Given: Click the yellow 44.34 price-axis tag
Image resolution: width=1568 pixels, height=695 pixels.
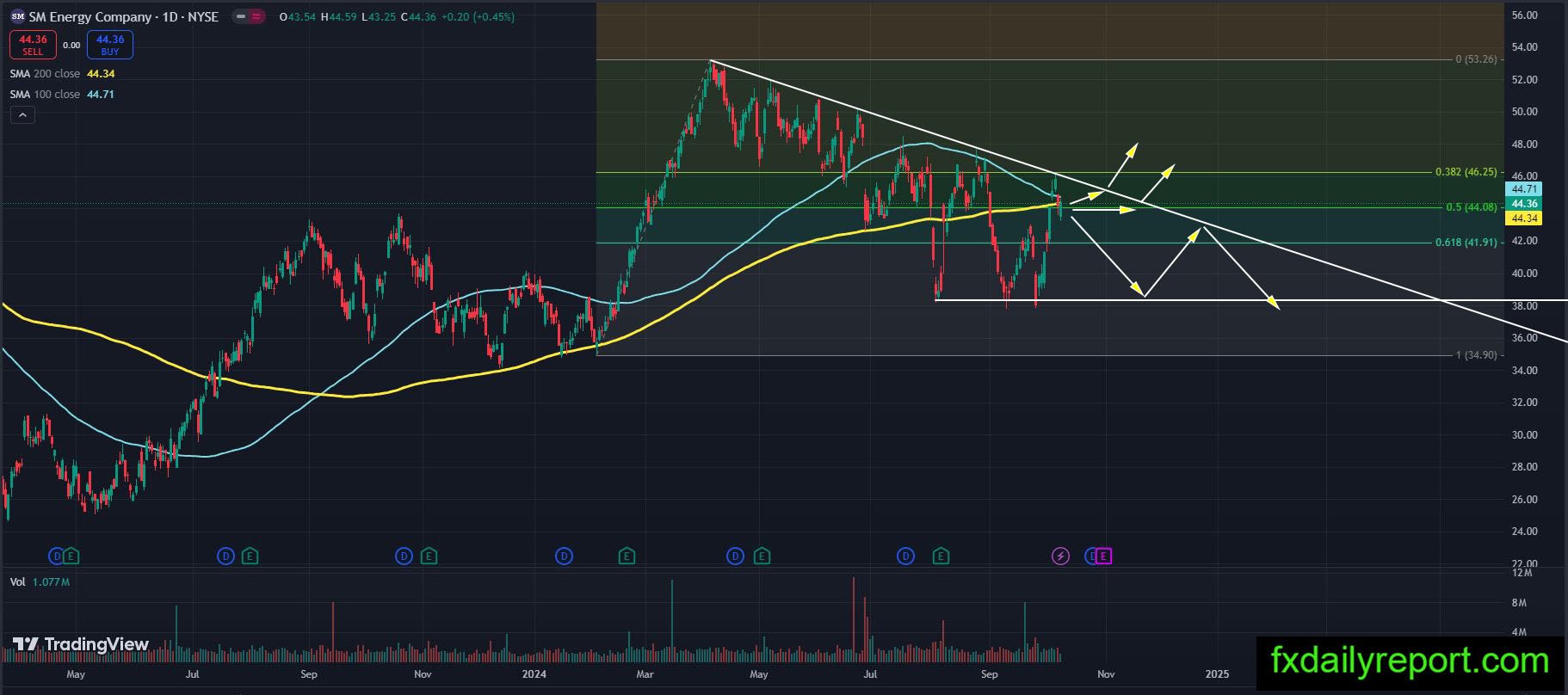Looking at the screenshot, I should 1523,218.
